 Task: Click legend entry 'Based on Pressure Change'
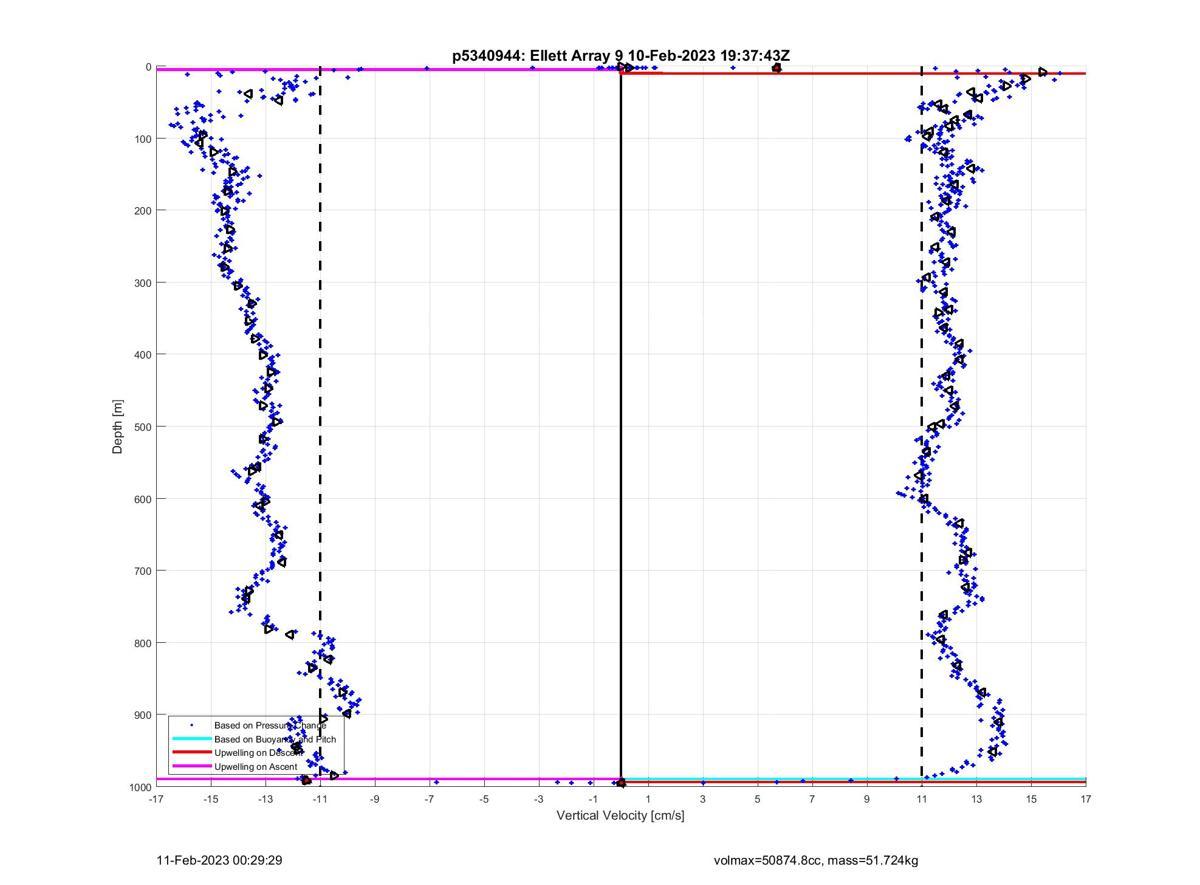point(270,725)
